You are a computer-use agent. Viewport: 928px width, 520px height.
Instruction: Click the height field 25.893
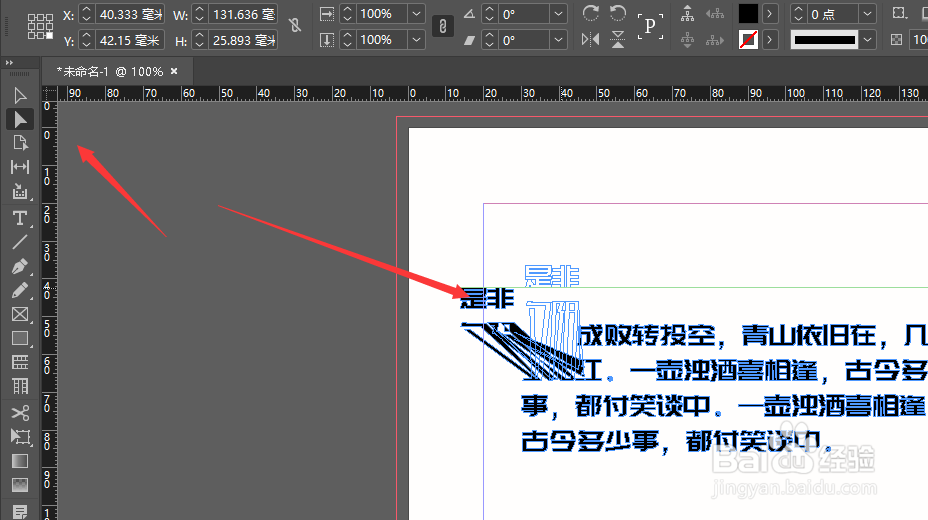243,40
